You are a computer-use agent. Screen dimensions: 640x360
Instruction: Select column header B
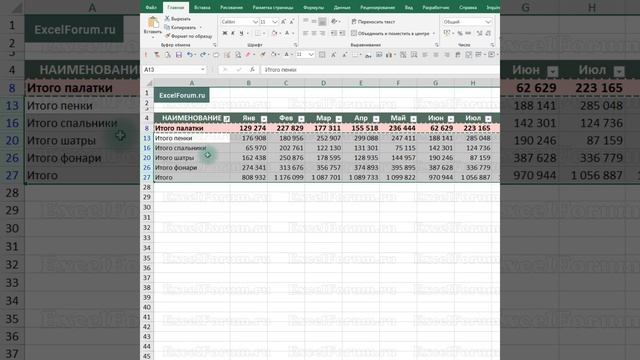click(x=248, y=83)
